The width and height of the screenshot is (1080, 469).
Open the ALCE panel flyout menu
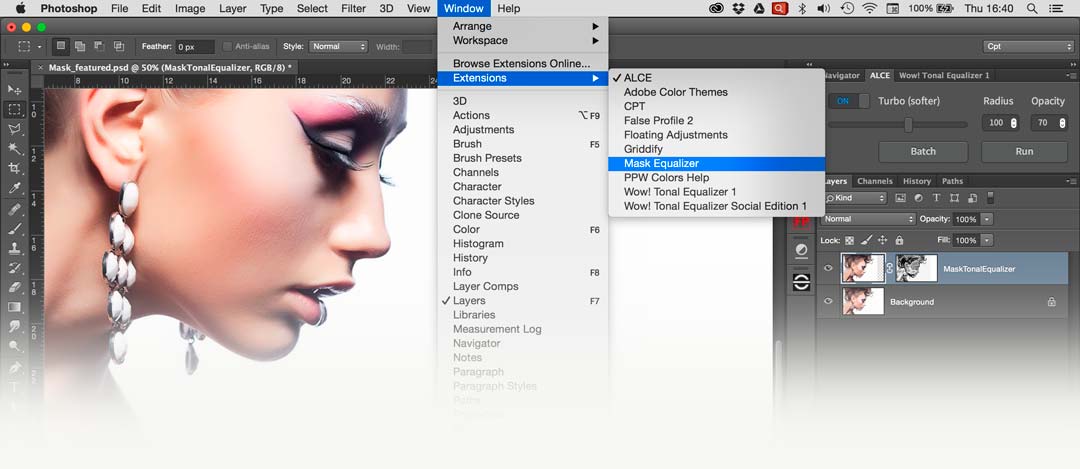(x=1072, y=75)
